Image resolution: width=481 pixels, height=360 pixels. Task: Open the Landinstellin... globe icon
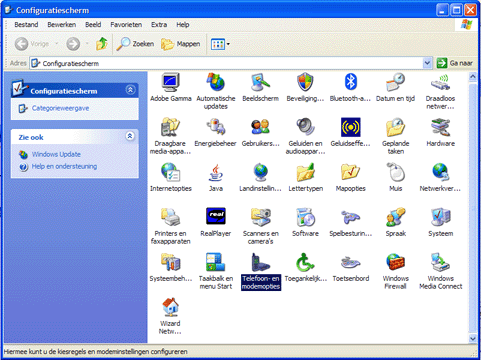(261, 172)
